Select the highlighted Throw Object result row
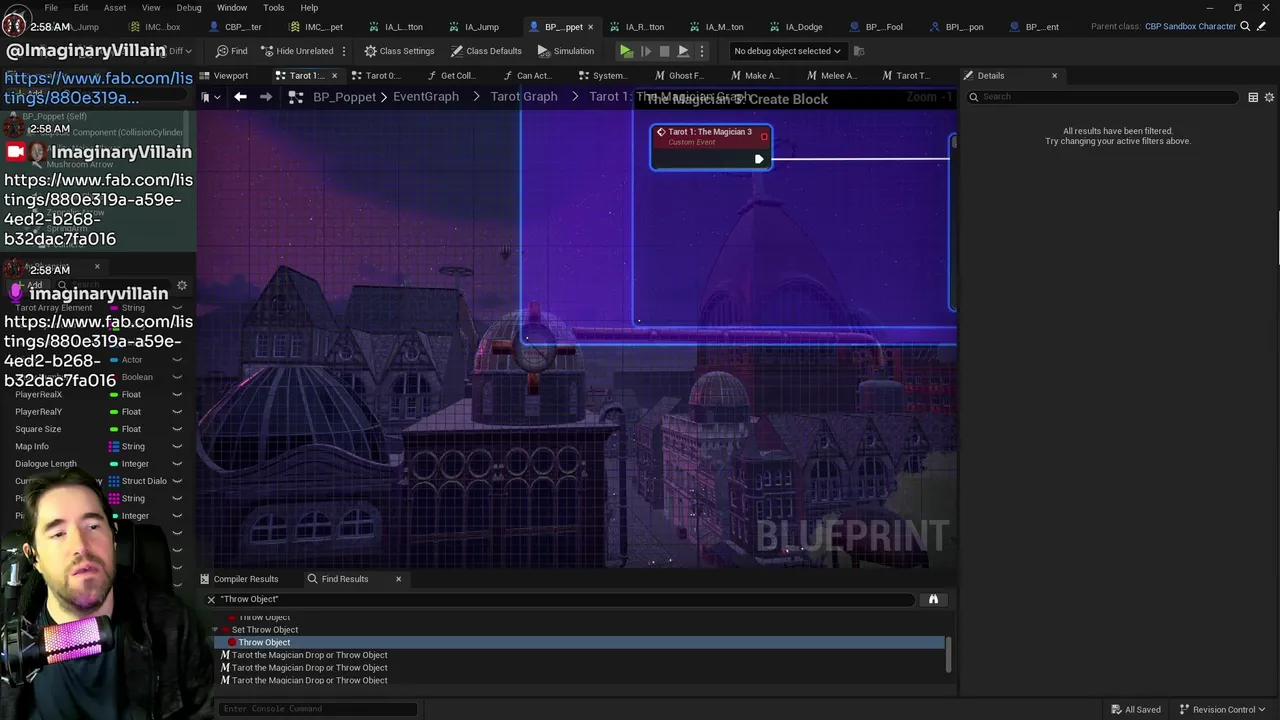1280x720 pixels. (x=580, y=642)
